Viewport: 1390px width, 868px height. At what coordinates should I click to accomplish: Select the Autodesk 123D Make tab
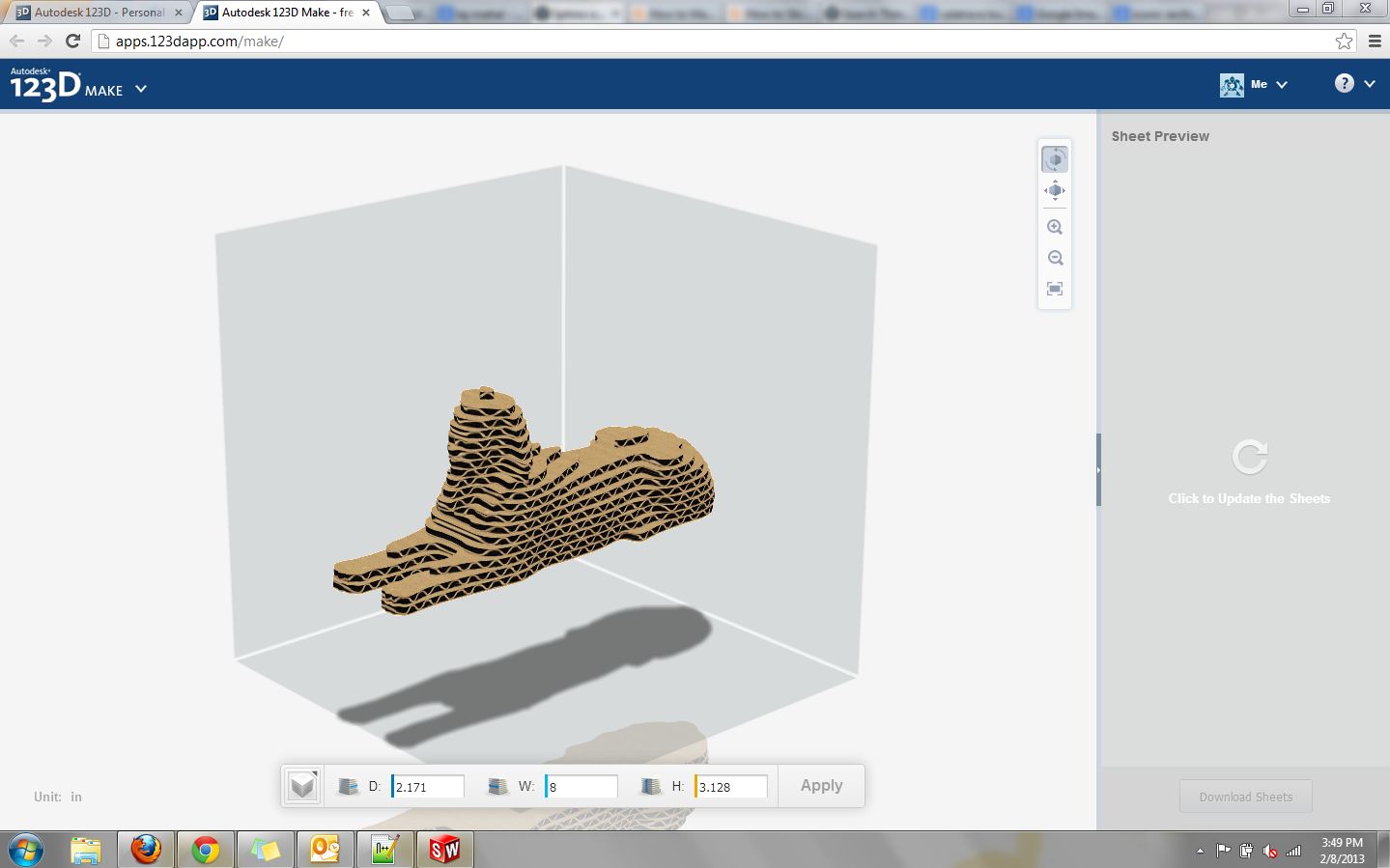point(285,13)
